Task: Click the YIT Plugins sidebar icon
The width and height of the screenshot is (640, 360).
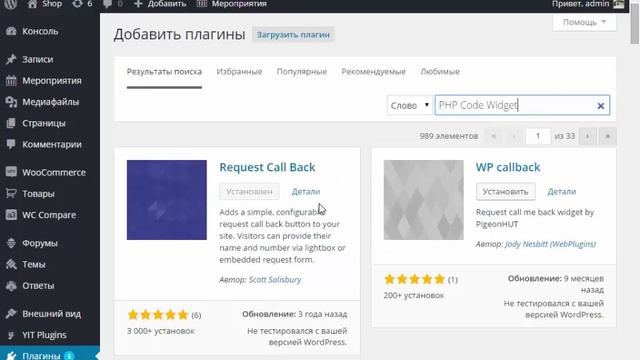Action: (x=11, y=335)
